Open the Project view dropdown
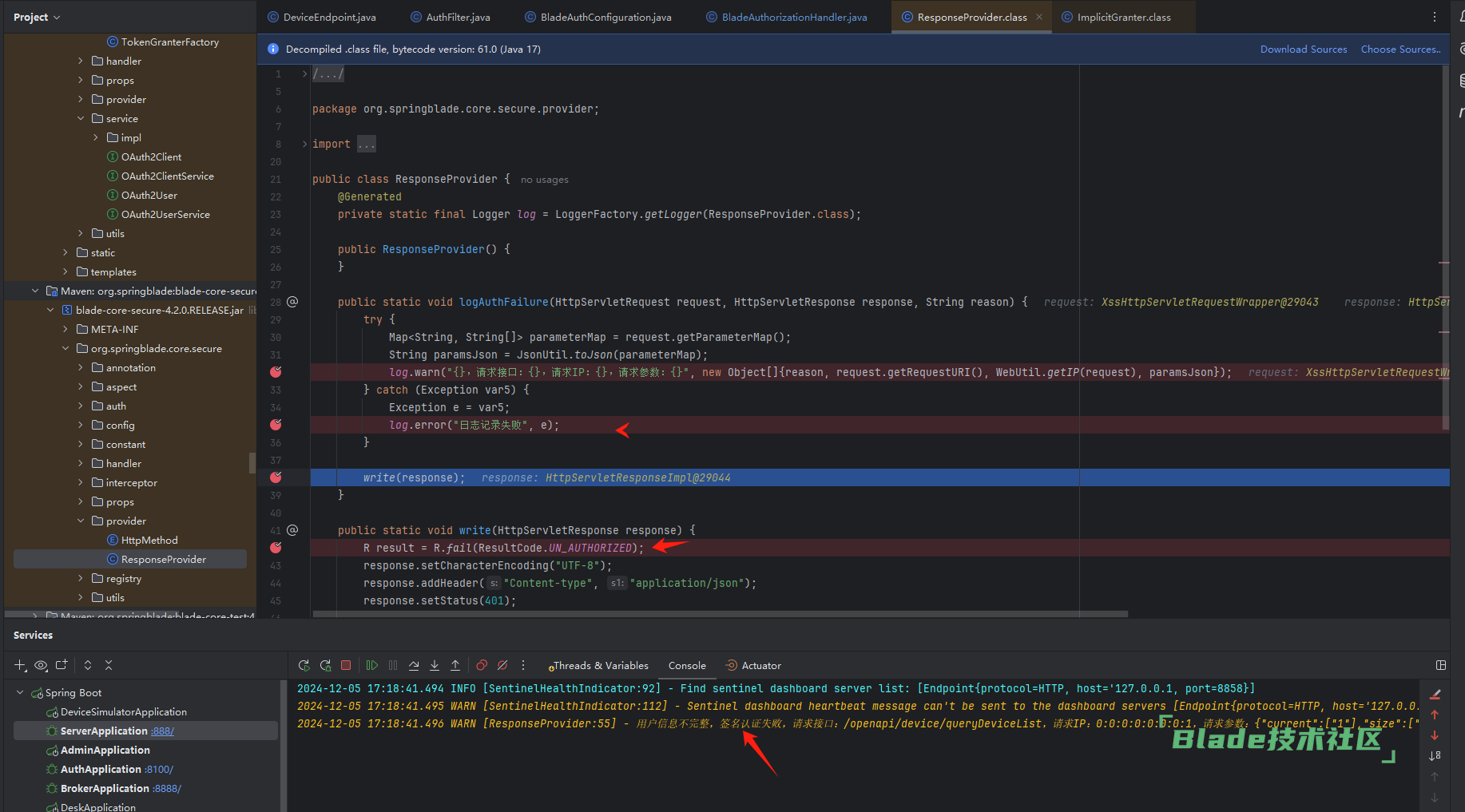The height and width of the screenshot is (812, 1465). [37, 17]
